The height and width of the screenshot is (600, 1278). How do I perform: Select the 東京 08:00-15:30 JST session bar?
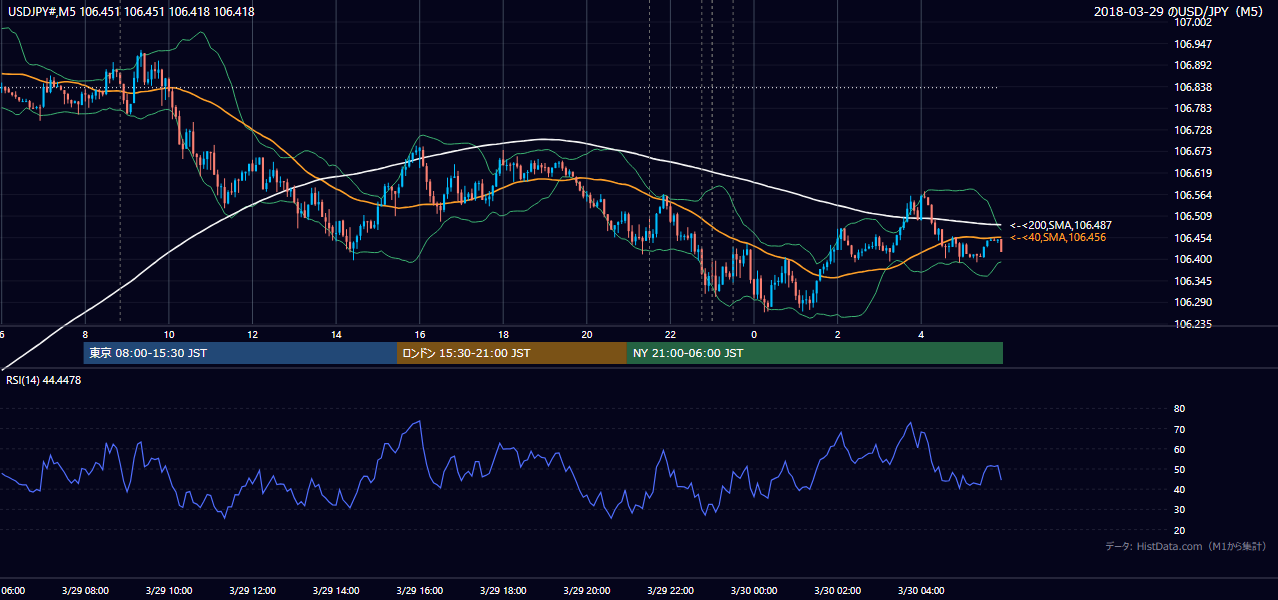tap(240, 353)
